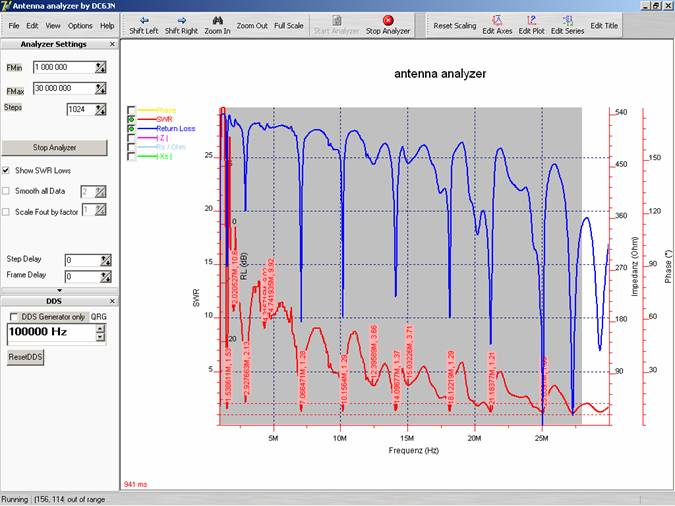Click the red Stop Analyzer toolbar icon

click(x=387, y=19)
